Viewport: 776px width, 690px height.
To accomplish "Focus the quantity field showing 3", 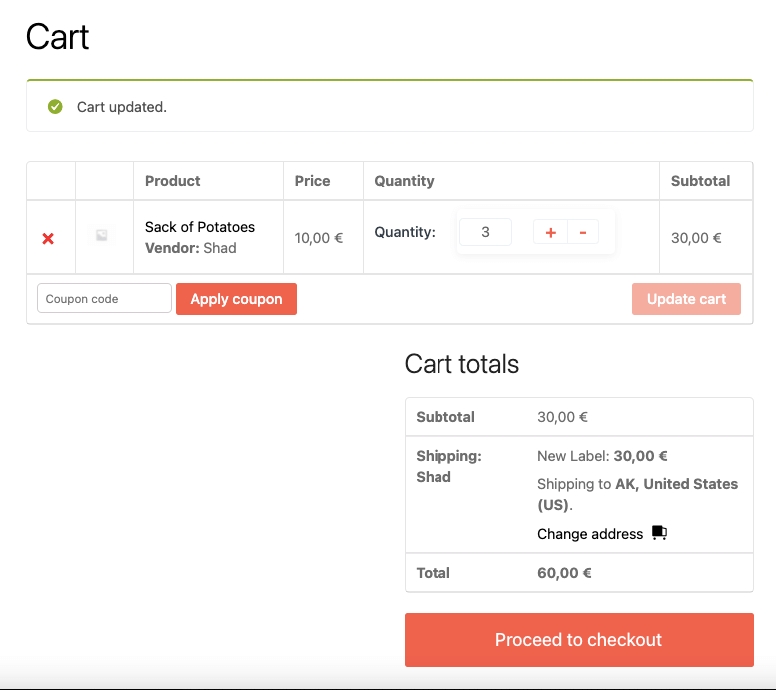I will [x=485, y=232].
